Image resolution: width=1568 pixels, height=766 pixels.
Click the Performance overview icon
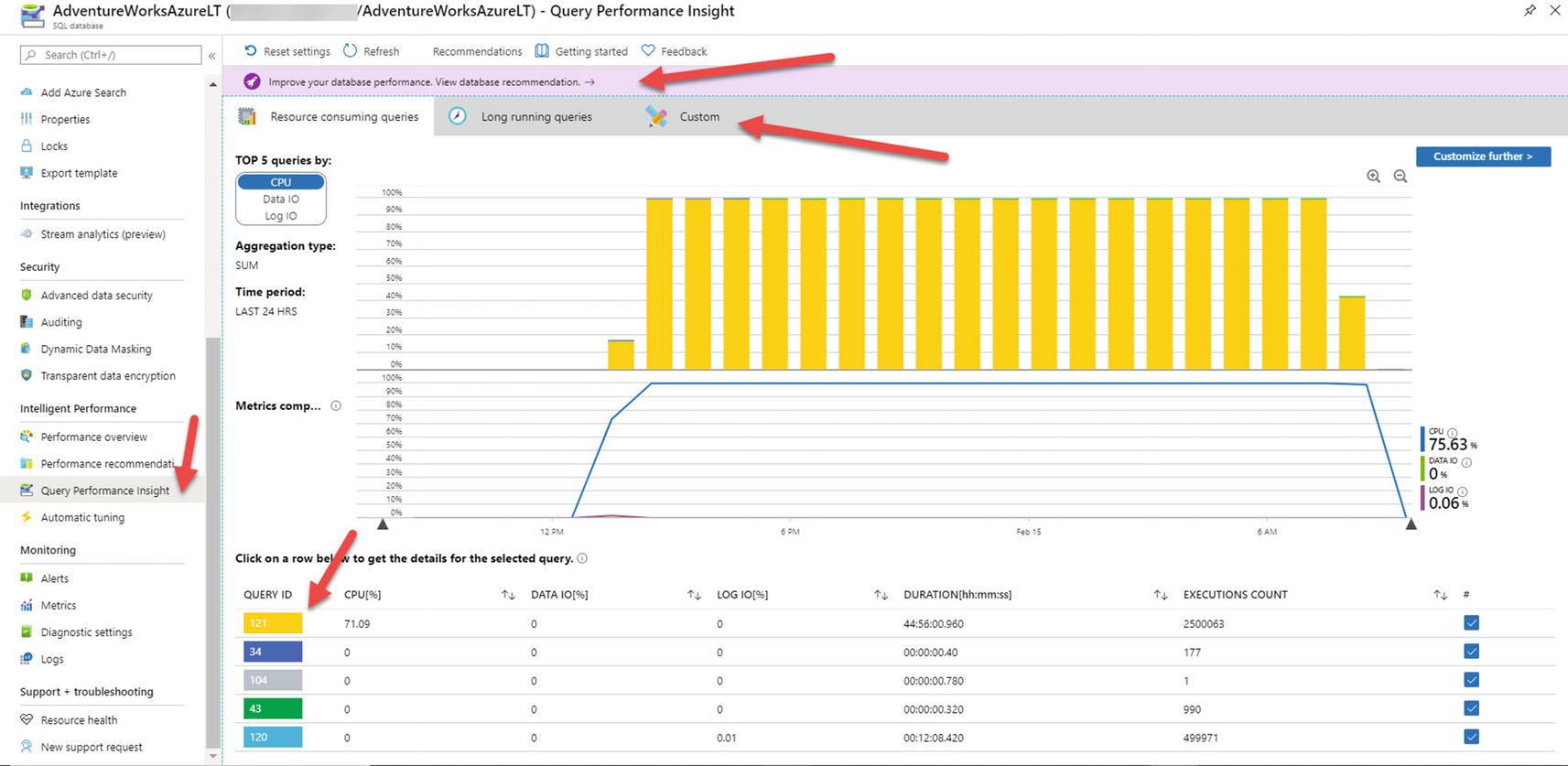coord(27,437)
